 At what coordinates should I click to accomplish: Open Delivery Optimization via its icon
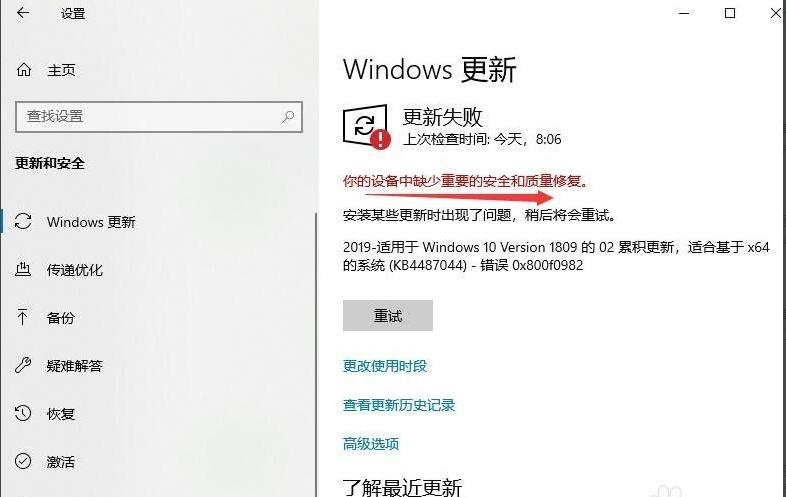[23, 269]
